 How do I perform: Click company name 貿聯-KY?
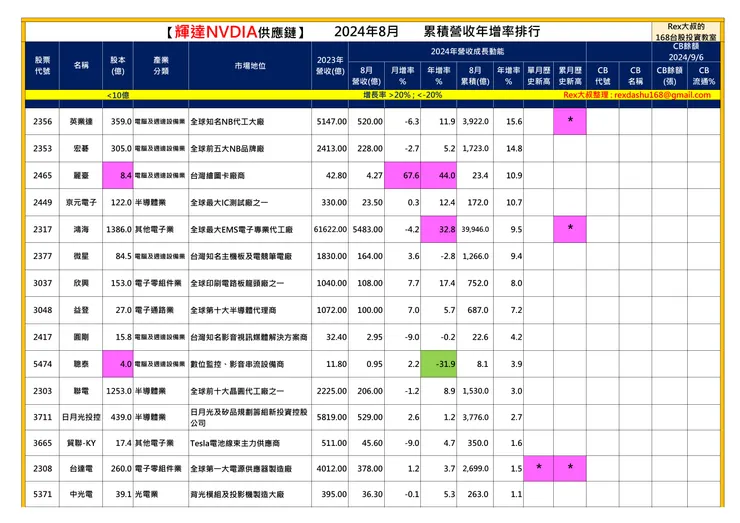point(81,443)
